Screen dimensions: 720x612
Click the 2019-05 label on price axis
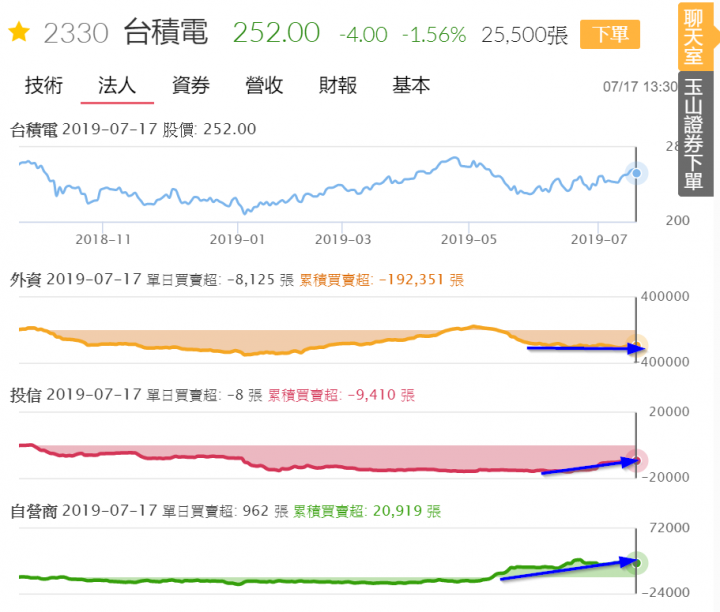pos(469,240)
